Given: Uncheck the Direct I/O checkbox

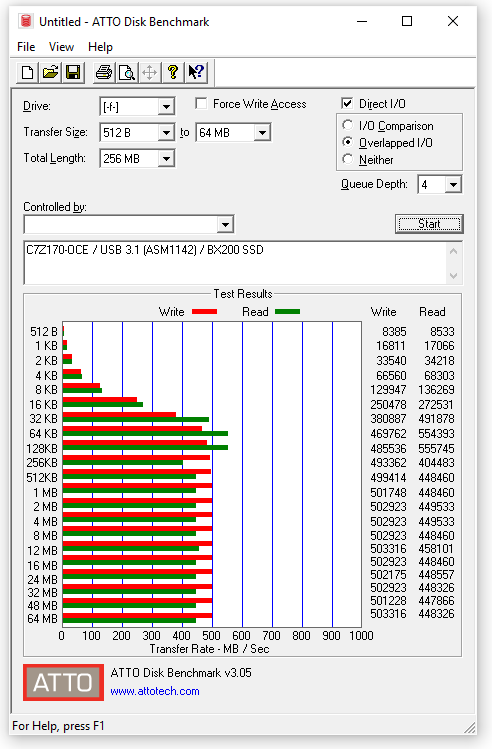Looking at the screenshot, I should 347,103.
